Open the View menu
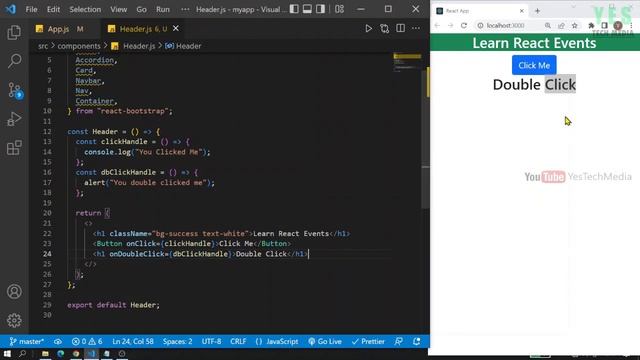 click(118, 9)
